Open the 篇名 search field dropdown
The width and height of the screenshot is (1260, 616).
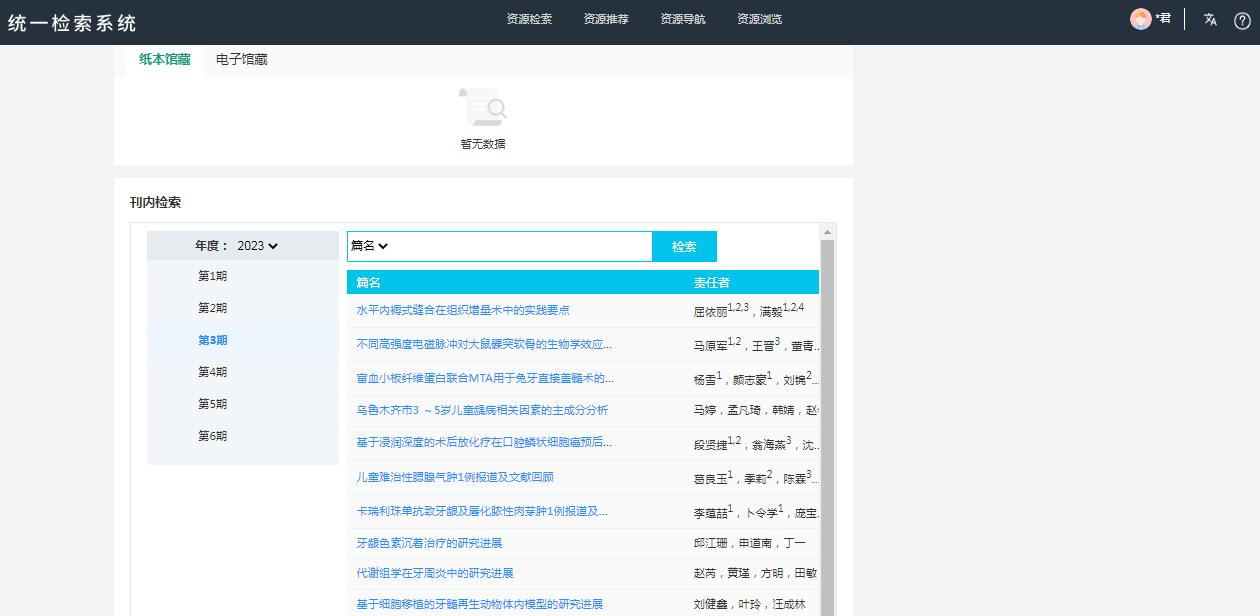pos(369,246)
